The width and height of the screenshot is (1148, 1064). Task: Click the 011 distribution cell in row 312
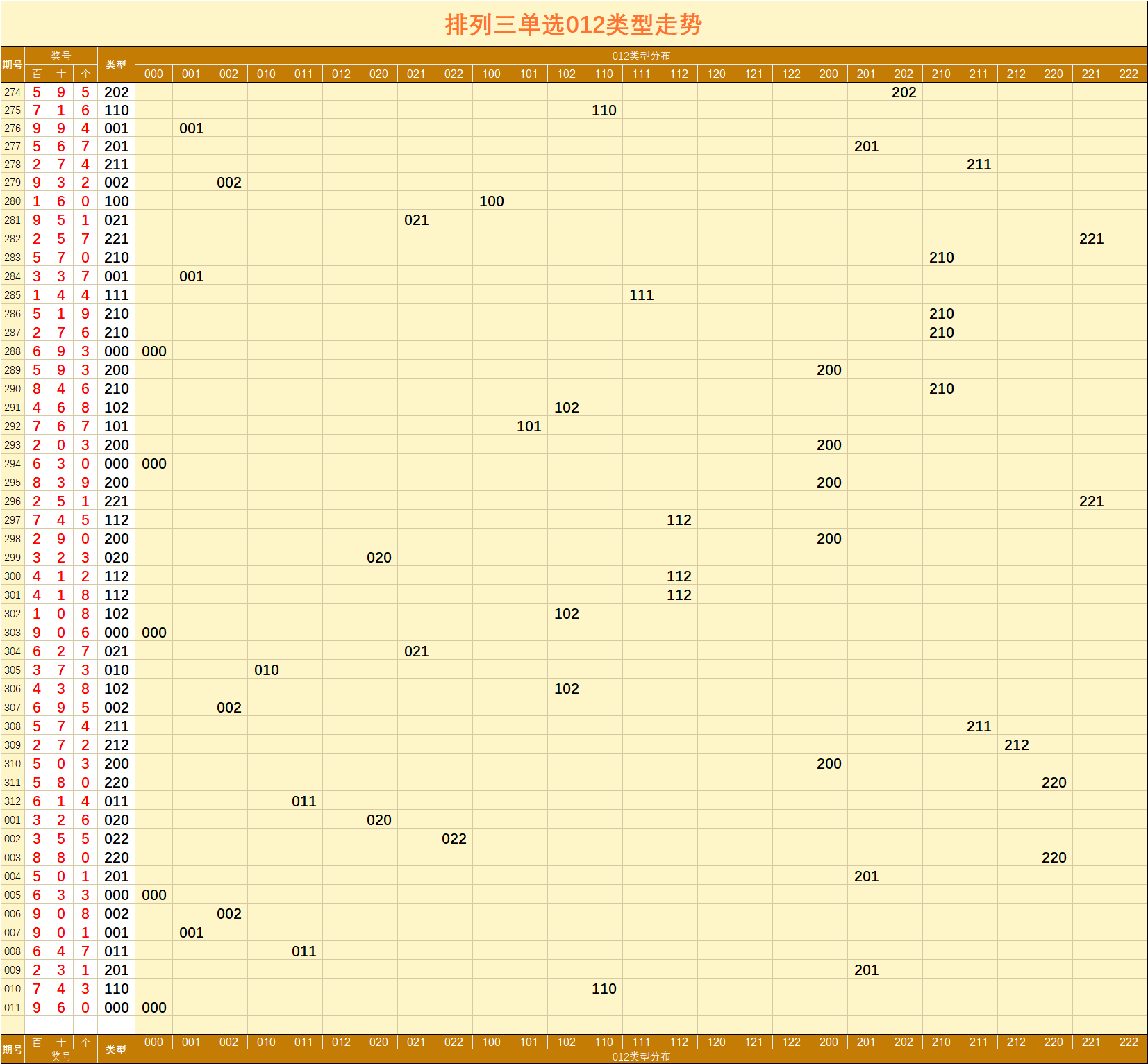click(303, 801)
